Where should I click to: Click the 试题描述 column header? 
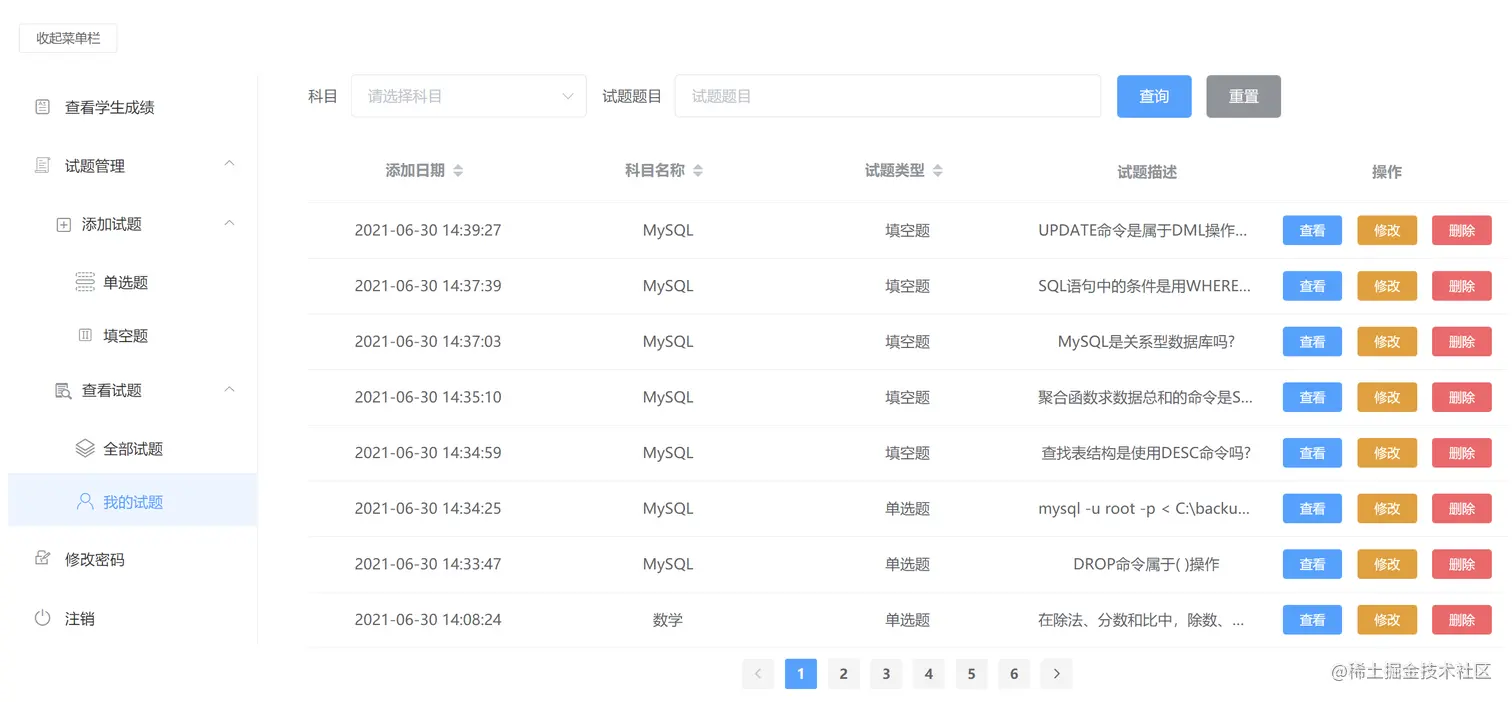pos(1147,172)
